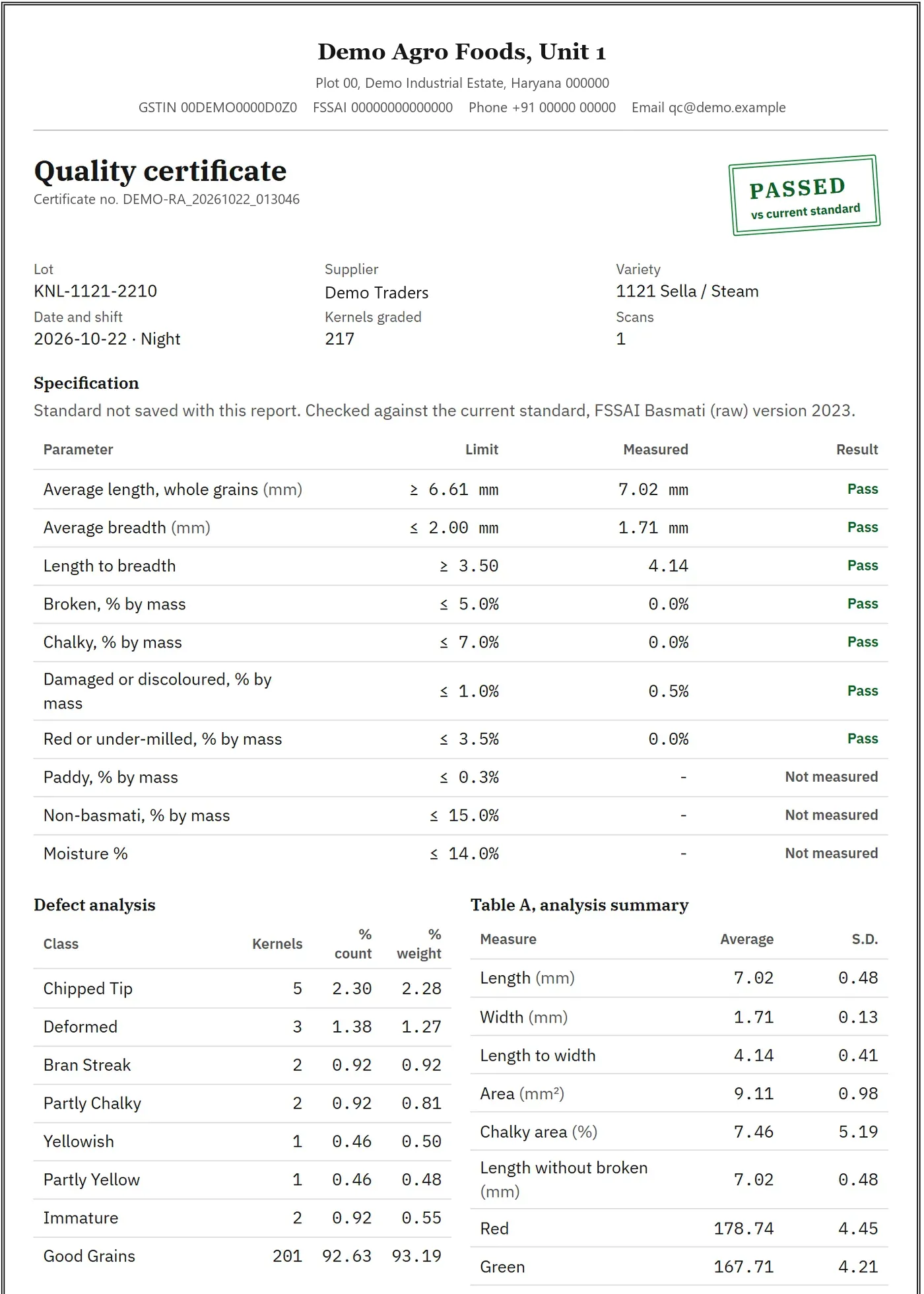Image resolution: width=924 pixels, height=1294 pixels.
Task: Click measured "1.71 mm" in the Average breadth row
Action: tap(653, 528)
